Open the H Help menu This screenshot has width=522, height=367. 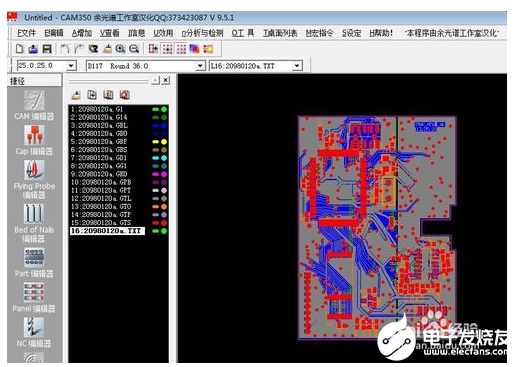(381, 33)
